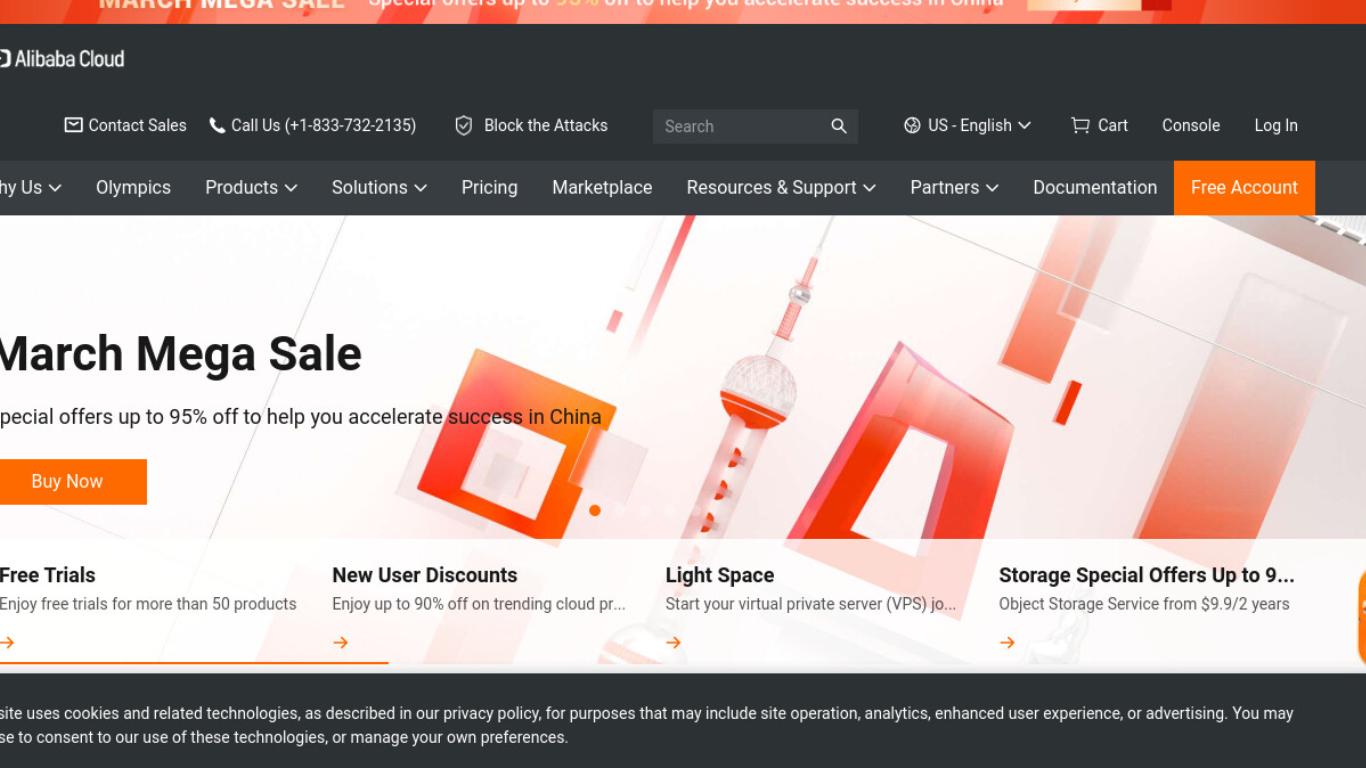Expand the Resources & Support chevron
The height and width of the screenshot is (768, 1366).
click(x=870, y=188)
